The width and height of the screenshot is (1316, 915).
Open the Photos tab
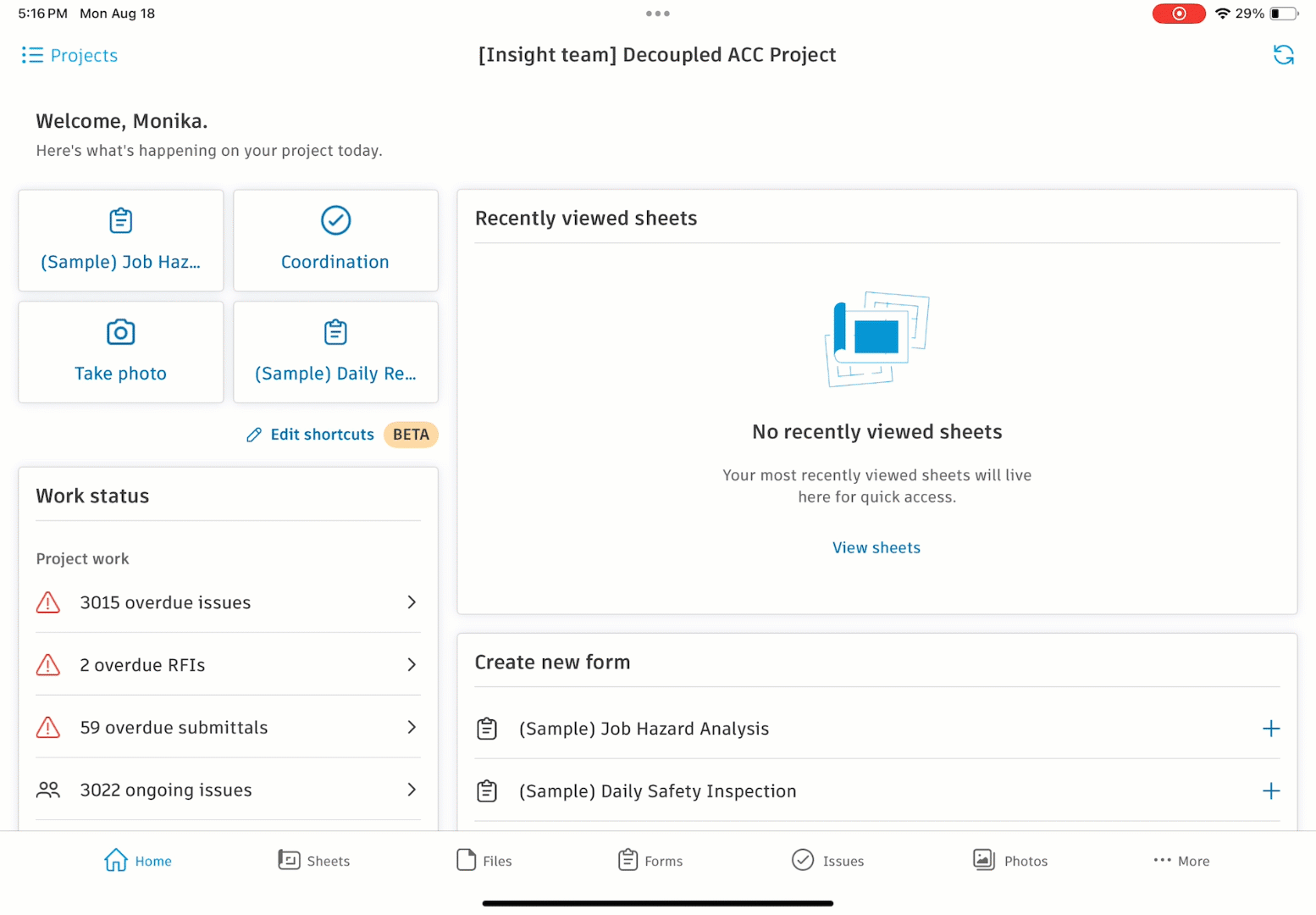(x=1010, y=861)
